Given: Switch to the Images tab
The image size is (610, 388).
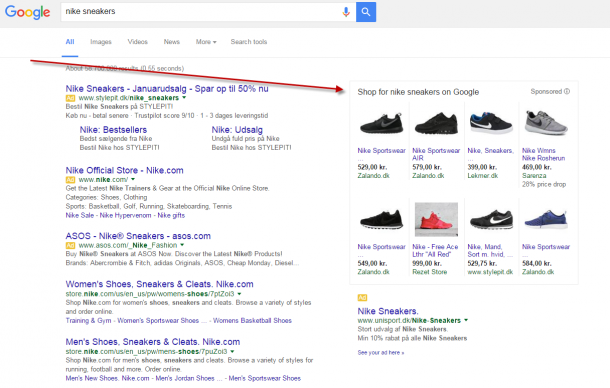Looking at the screenshot, I should click(101, 42).
